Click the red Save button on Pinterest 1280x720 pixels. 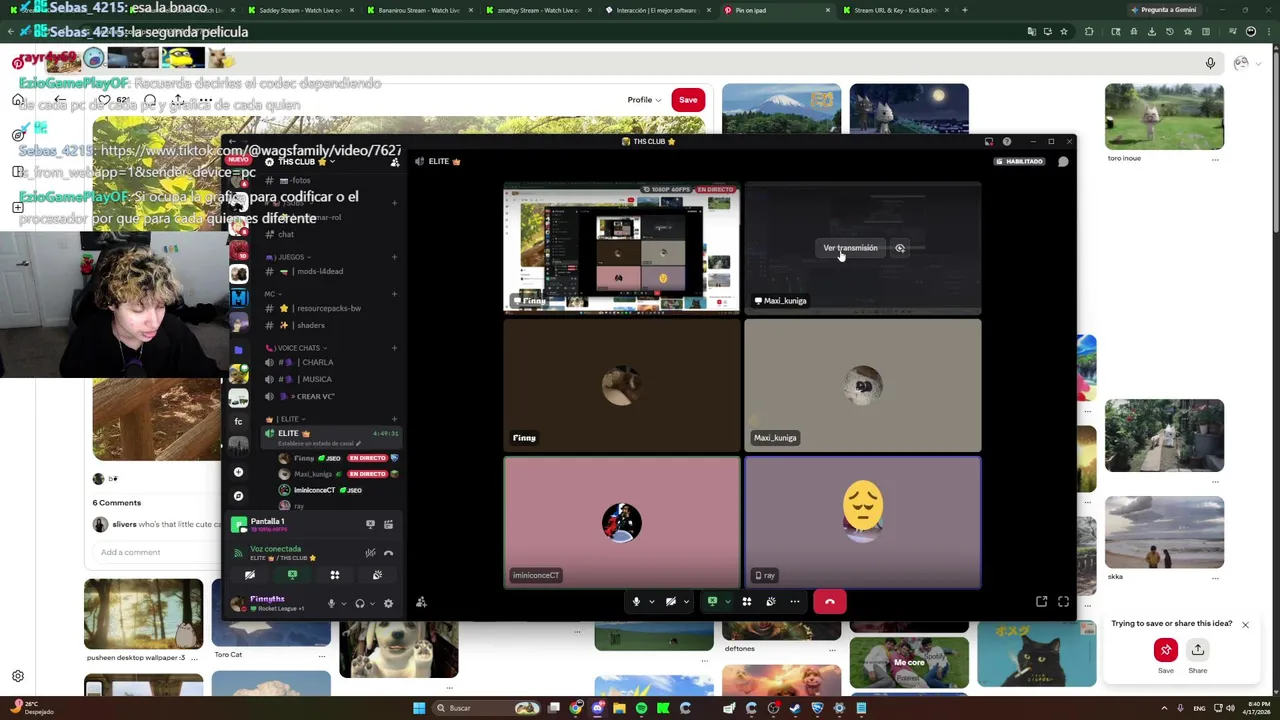[x=688, y=100]
